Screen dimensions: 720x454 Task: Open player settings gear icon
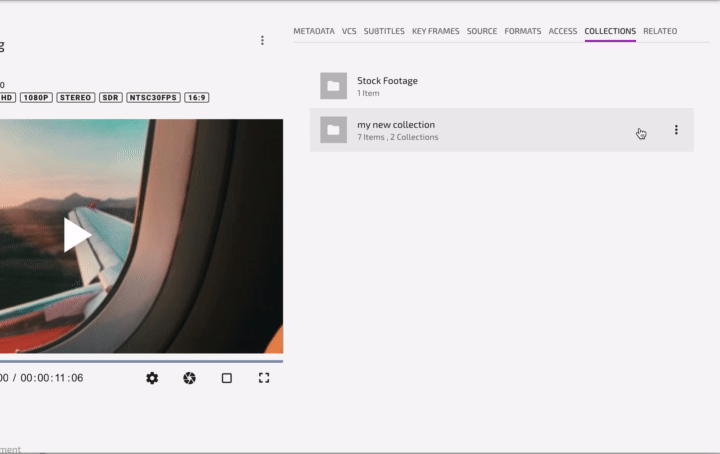tap(152, 378)
